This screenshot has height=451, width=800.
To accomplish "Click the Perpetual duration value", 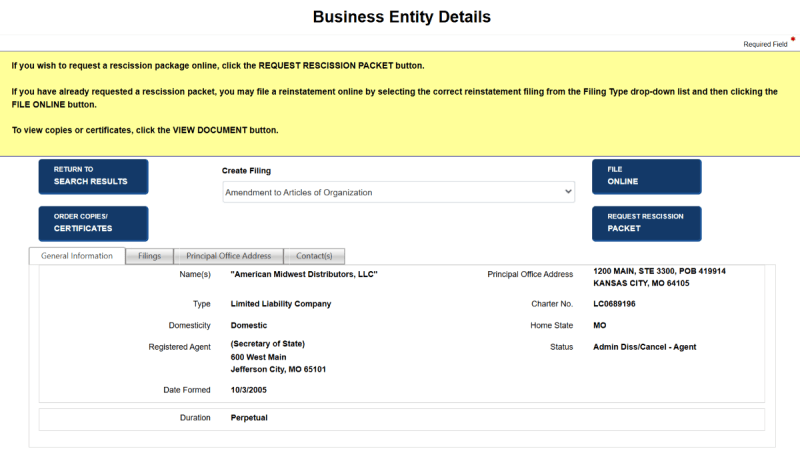I will pyautogui.click(x=249, y=418).
